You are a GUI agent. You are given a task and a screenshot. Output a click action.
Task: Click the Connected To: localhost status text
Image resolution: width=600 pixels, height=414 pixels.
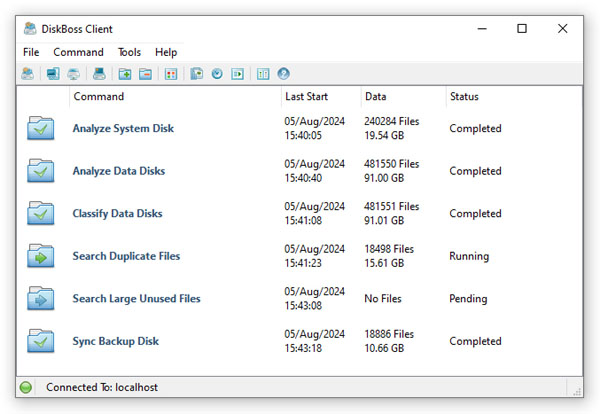click(102, 387)
